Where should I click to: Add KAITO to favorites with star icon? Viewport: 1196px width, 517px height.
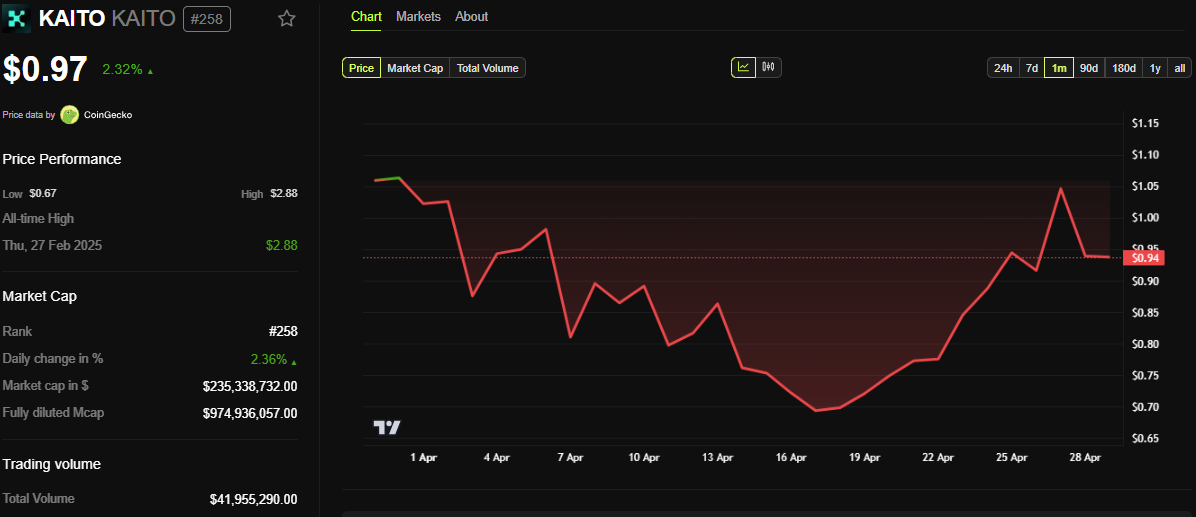[286, 19]
